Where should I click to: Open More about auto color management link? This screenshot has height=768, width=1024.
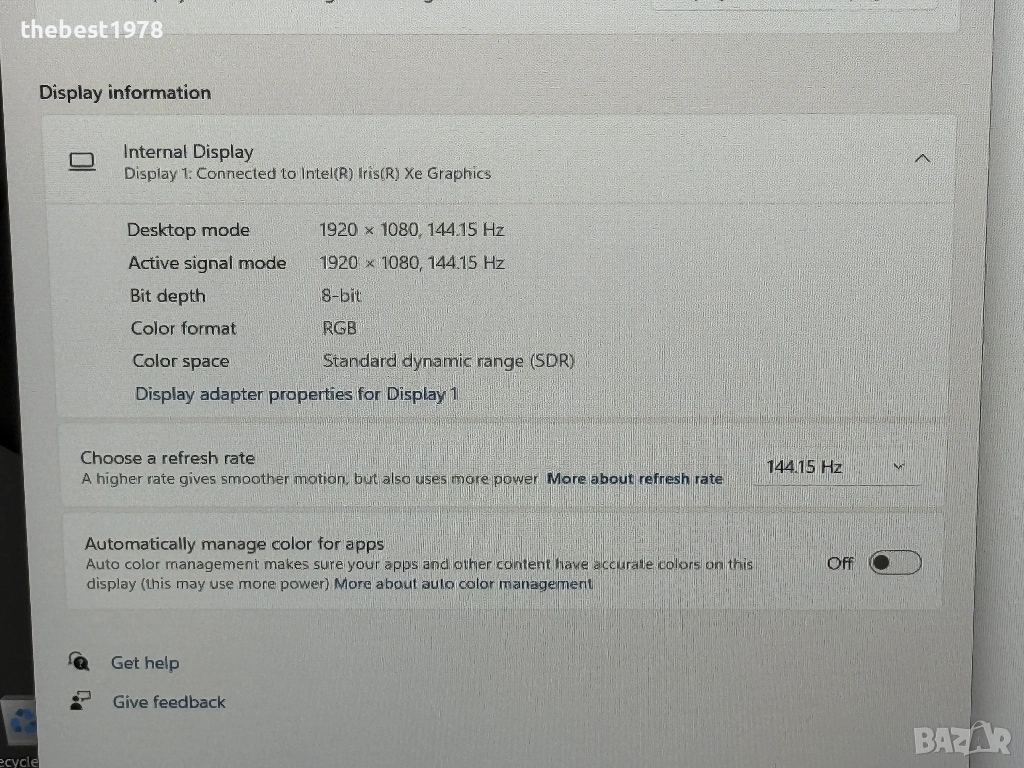coord(463,584)
